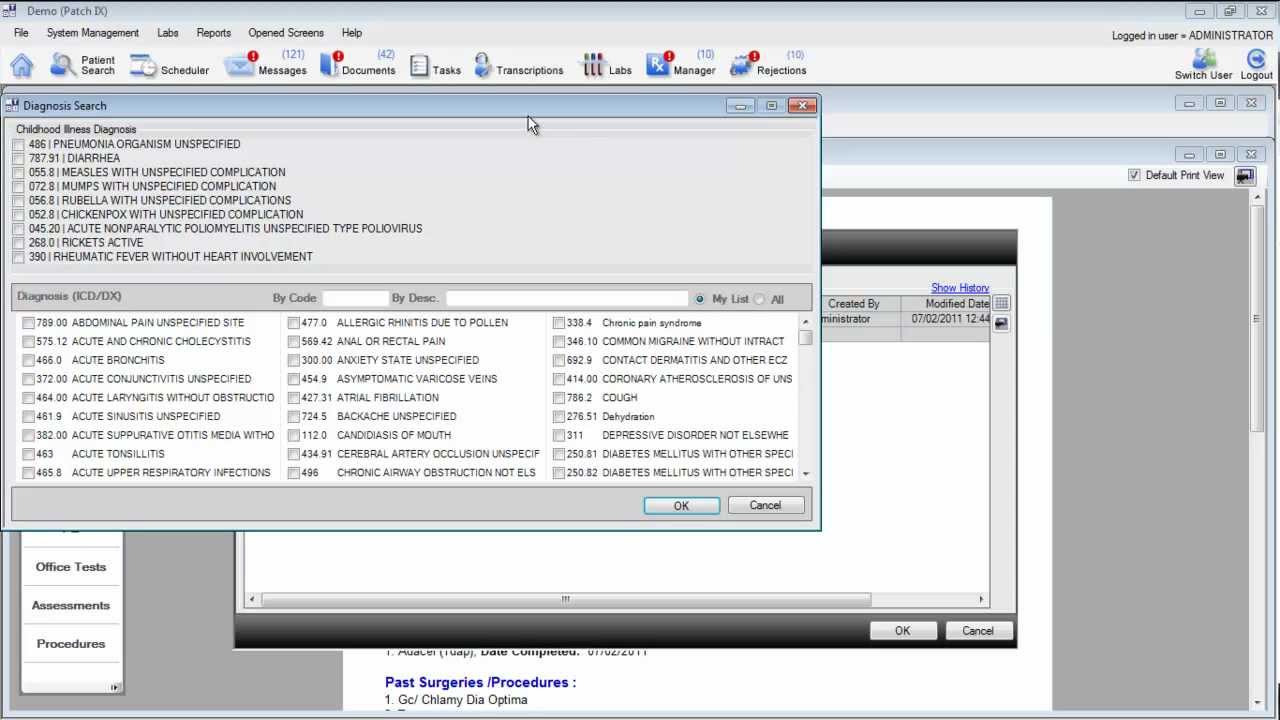Screen dimensions: 1280x720
Task: Check 052.8 Chickenpox With Unspecified Complication
Action: 19,215
